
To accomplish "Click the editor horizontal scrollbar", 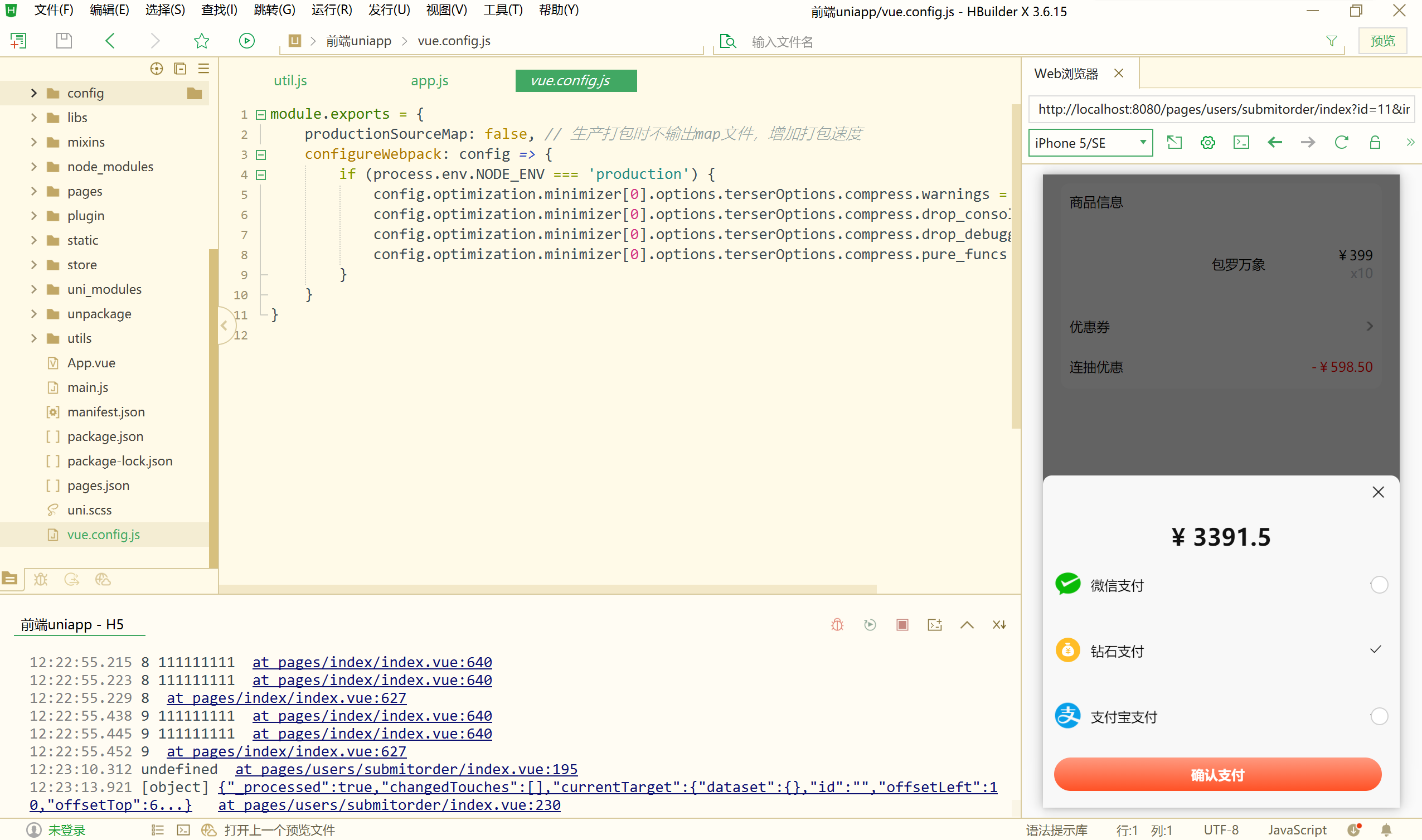I will [547, 589].
